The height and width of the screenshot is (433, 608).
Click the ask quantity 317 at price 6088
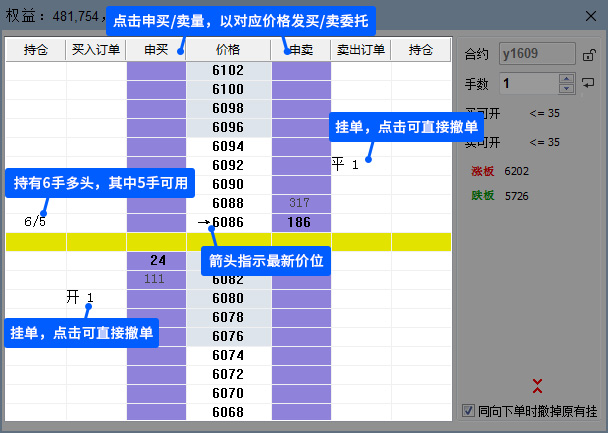tap(300, 202)
